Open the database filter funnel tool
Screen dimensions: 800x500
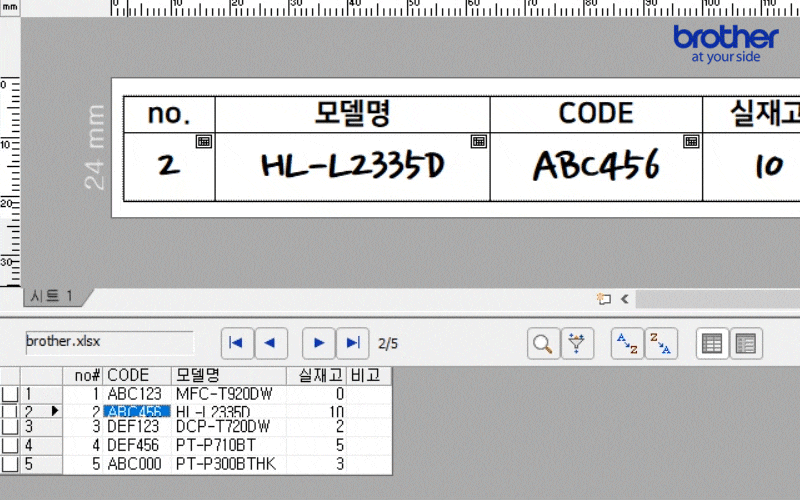[577, 343]
